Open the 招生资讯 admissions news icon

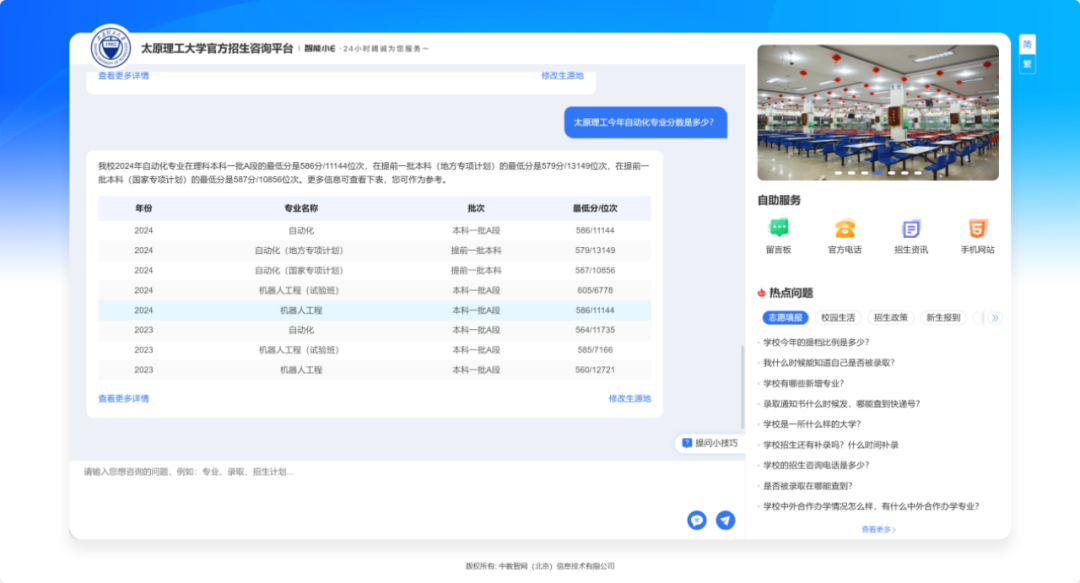(911, 229)
